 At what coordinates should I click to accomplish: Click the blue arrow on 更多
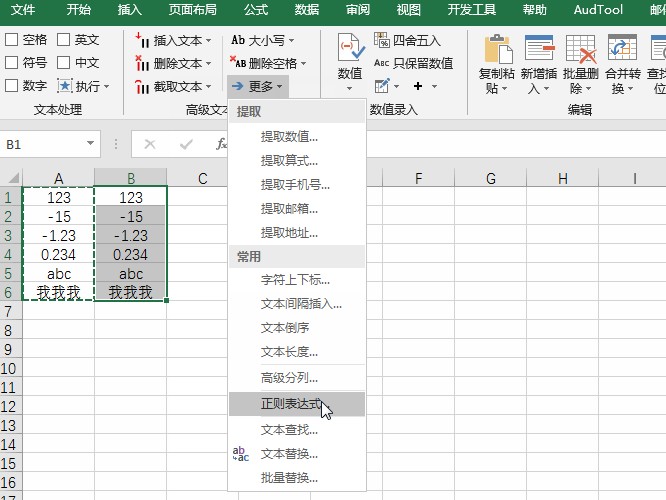(237, 86)
